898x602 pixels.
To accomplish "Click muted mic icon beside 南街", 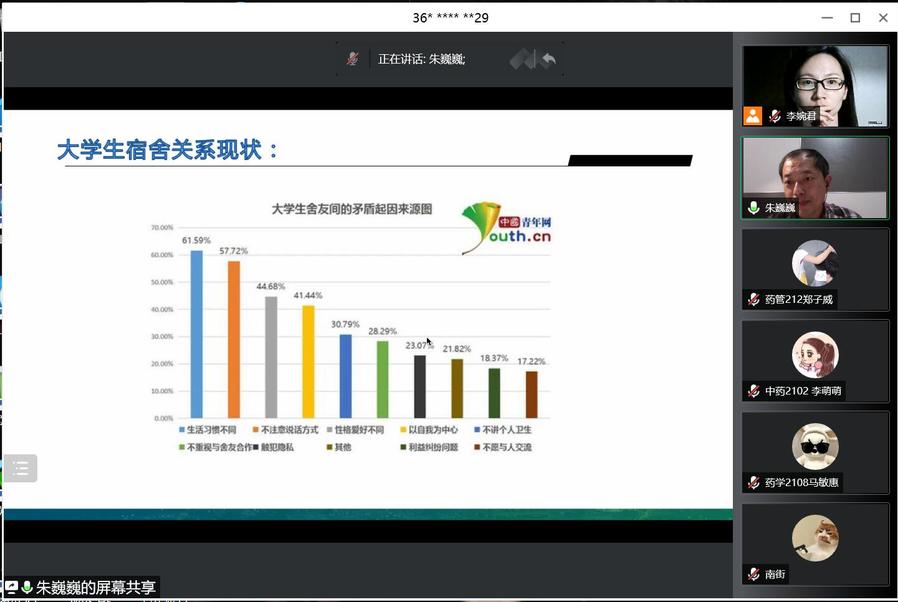I will tap(753, 574).
